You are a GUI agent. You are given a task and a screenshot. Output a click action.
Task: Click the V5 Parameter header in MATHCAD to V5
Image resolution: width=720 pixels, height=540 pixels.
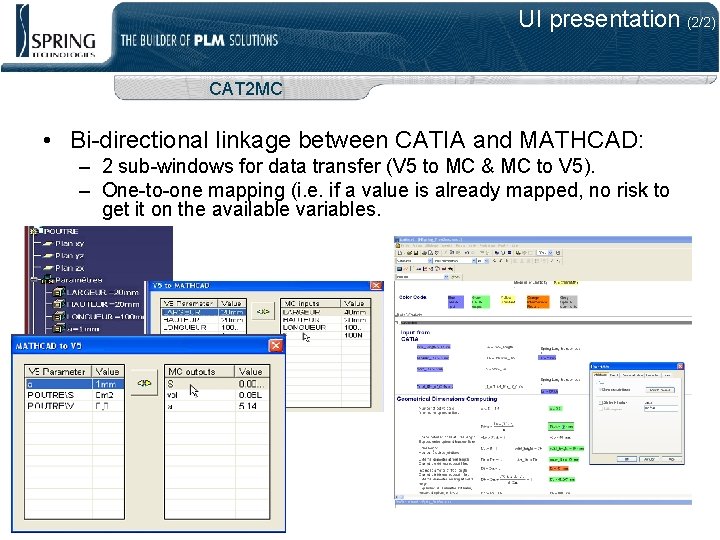point(58,371)
